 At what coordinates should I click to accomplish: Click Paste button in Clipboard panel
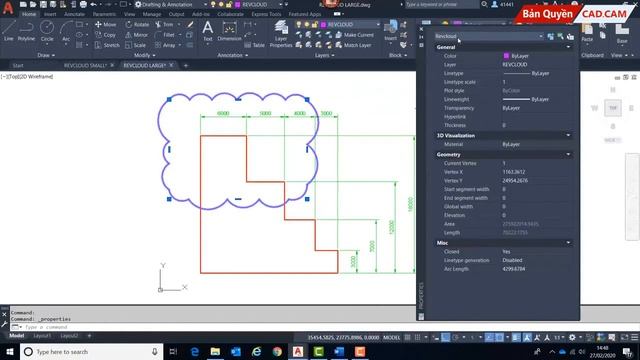click(x=587, y=32)
